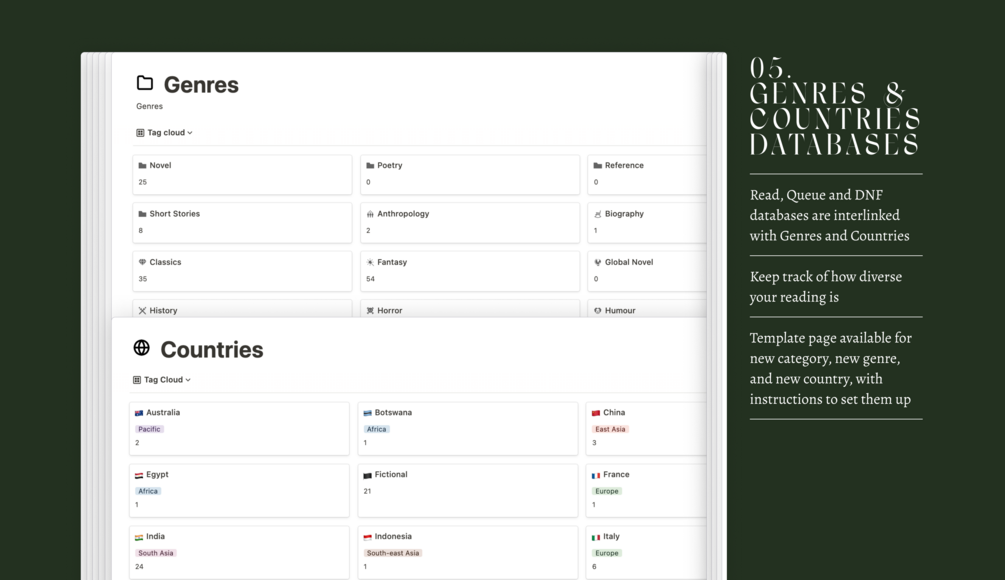Click the folder icon beside Genres title
This screenshot has height=580, width=1005.
pyautogui.click(x=145, y=83)
